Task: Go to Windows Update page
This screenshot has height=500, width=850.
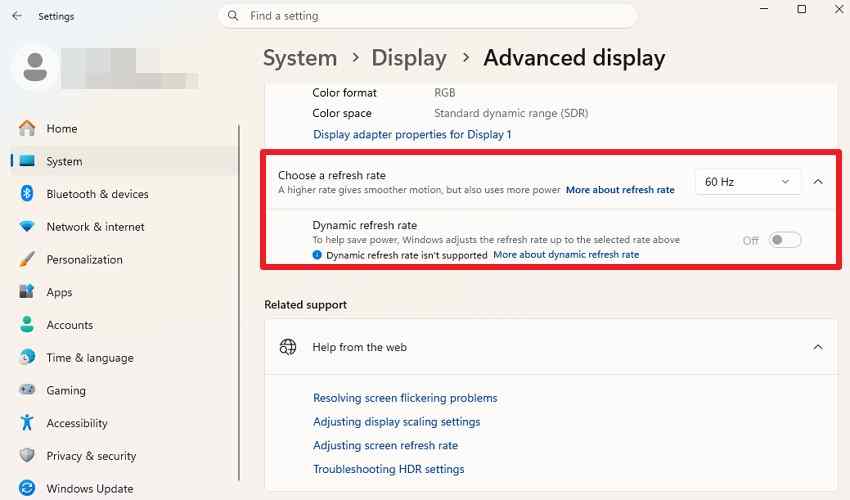Action: click(x=124, y=488)
